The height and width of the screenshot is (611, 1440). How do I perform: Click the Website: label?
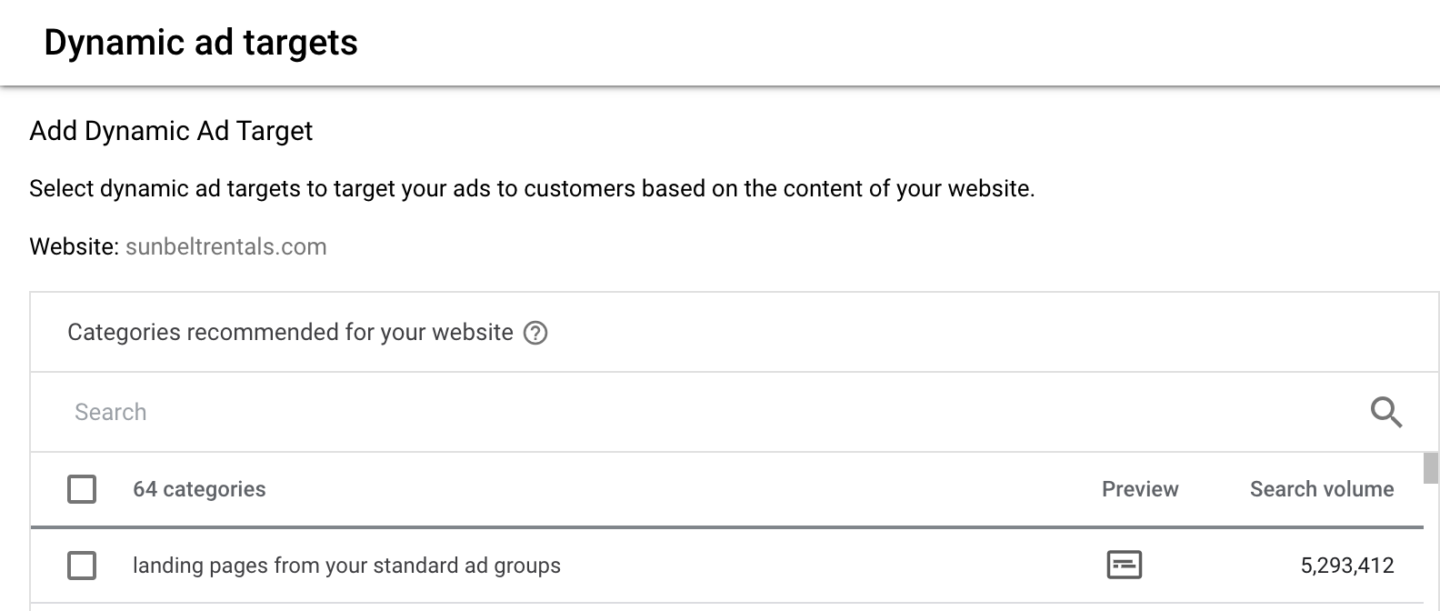coord(74,247)
